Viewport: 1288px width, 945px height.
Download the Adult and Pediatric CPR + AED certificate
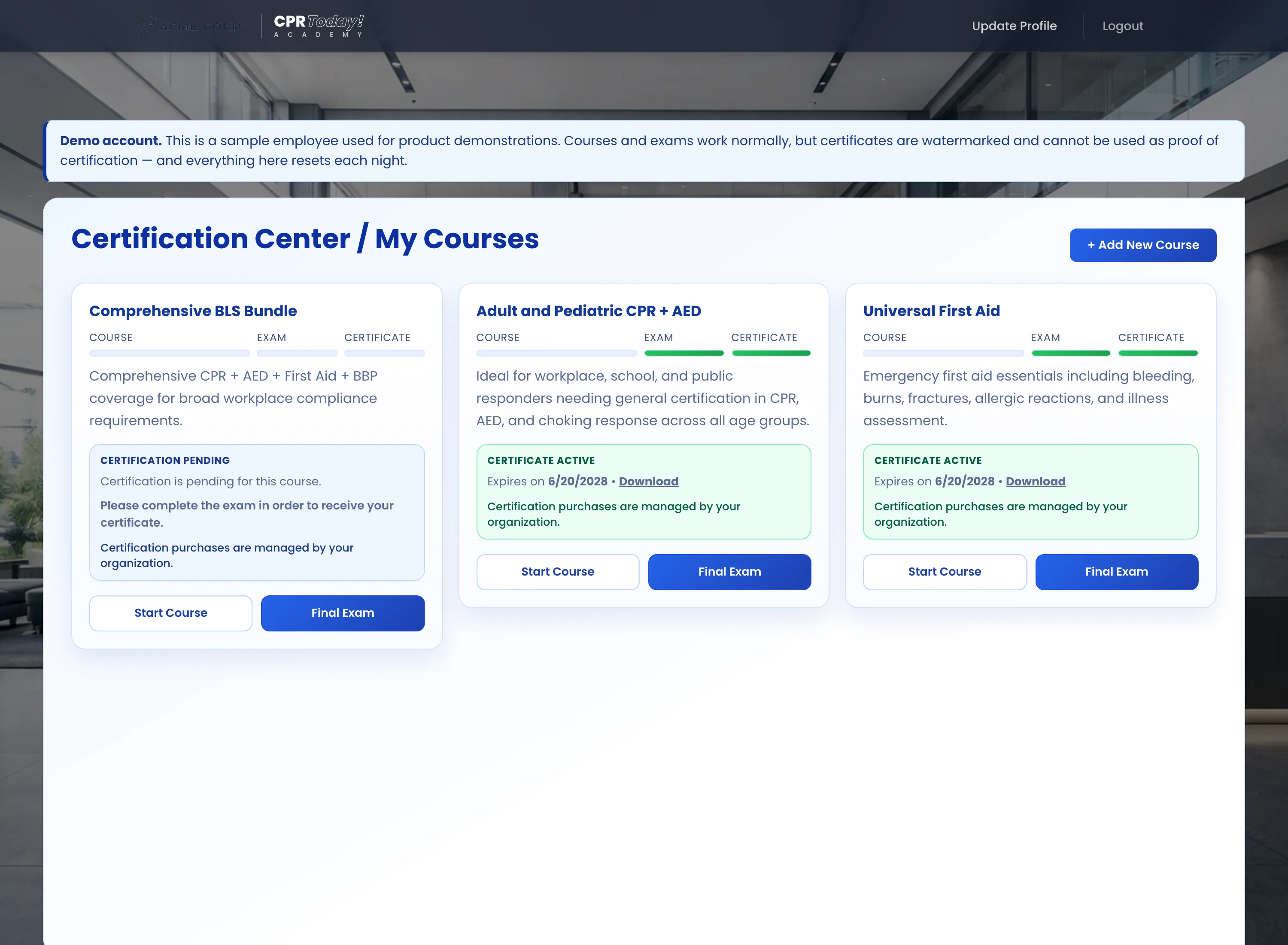(648, 481)
